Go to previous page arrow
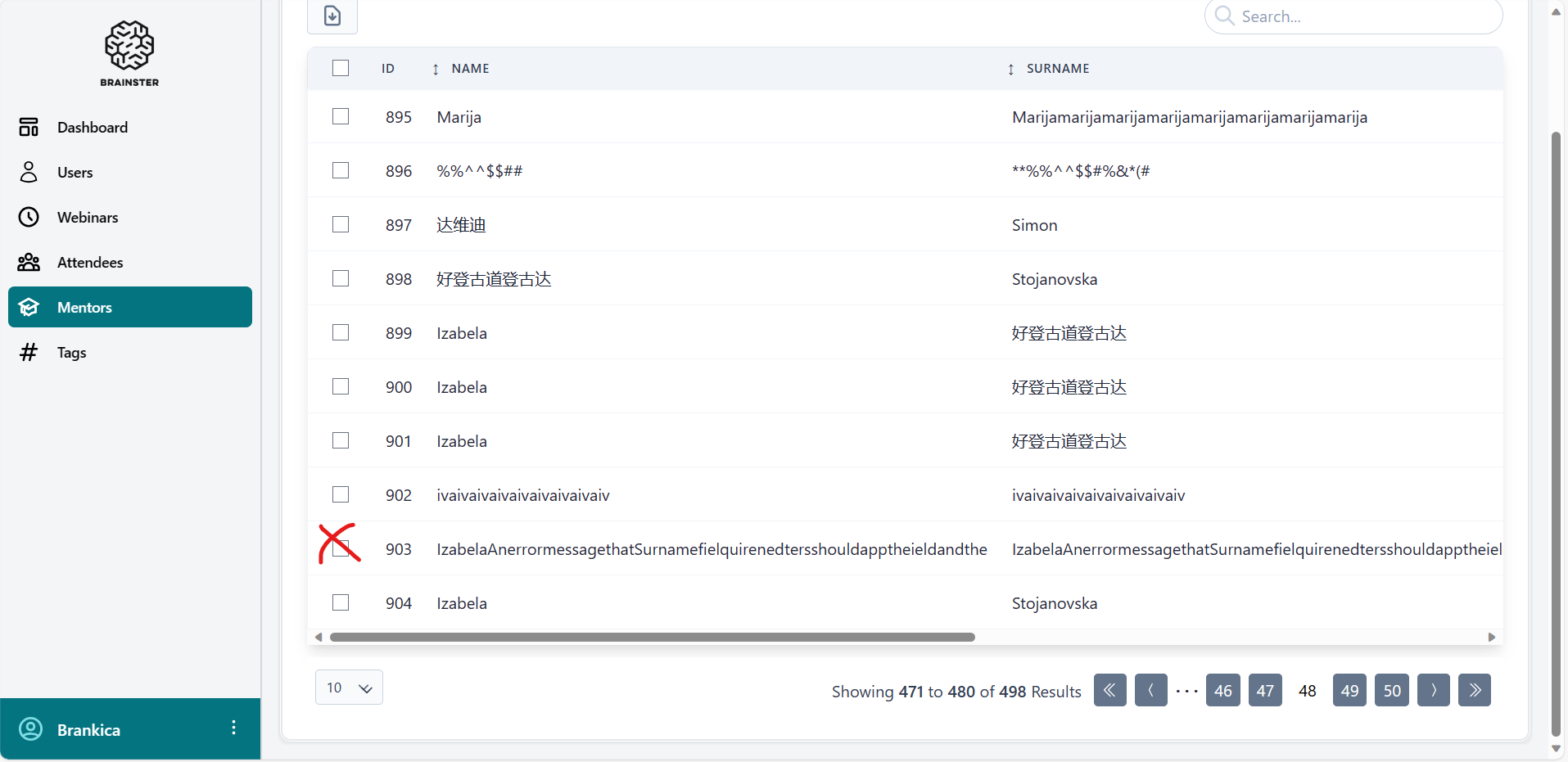Viewport: 1568px width, 762px height. pyautogui.click(x=1150, y=690)
